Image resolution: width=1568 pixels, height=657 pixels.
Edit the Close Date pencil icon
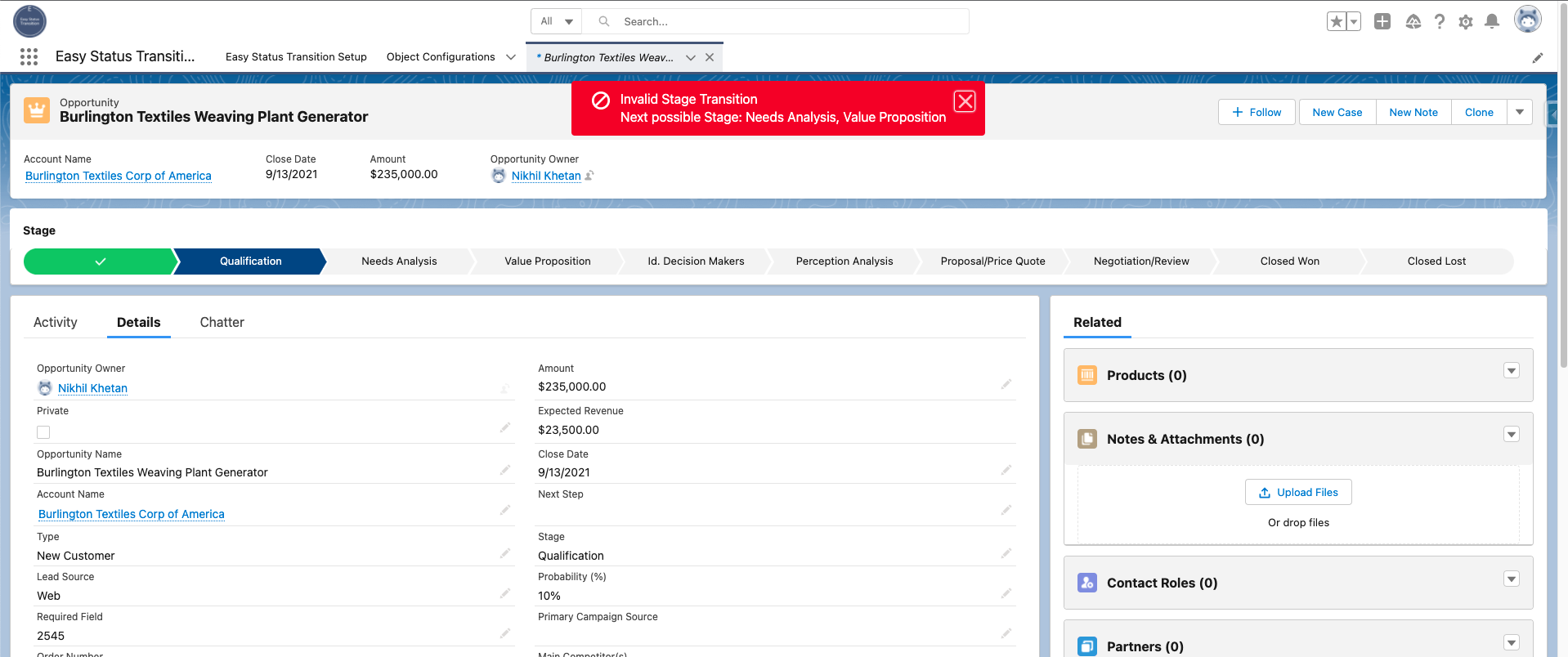click(1006, 470)
